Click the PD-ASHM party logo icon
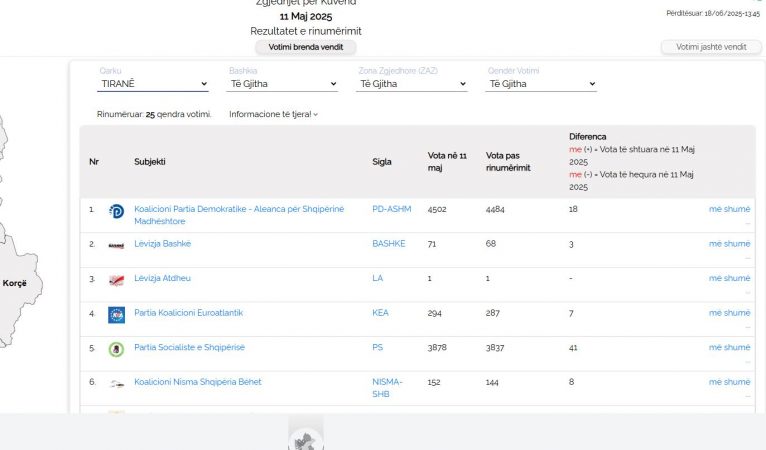The image size is (766, 450). pyautogui.click(x=116, y=211)
